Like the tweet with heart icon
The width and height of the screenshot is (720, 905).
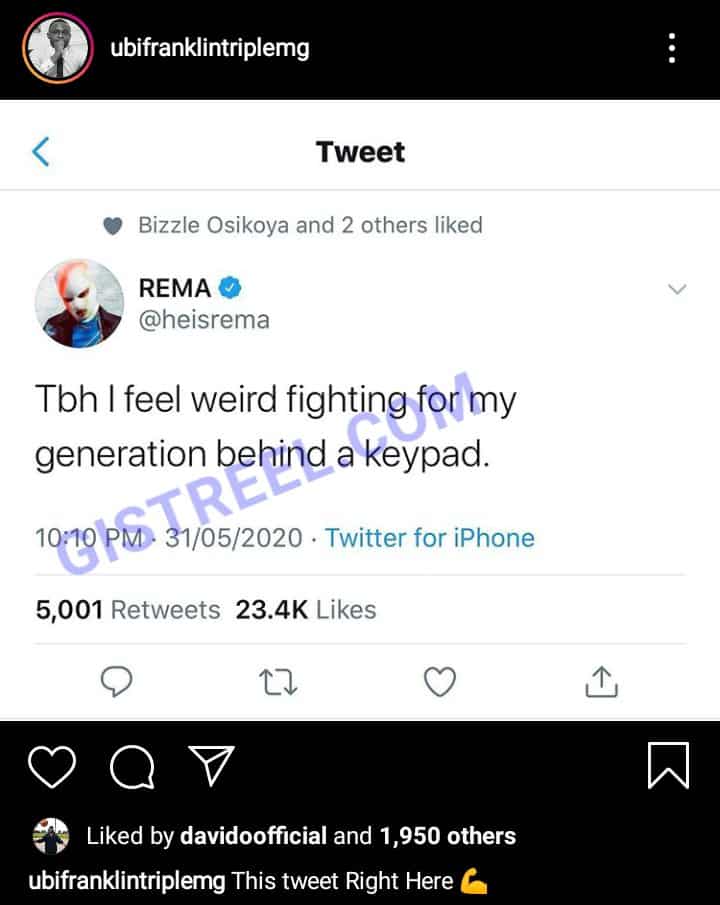pyautogui.click(x=439, y=682)
